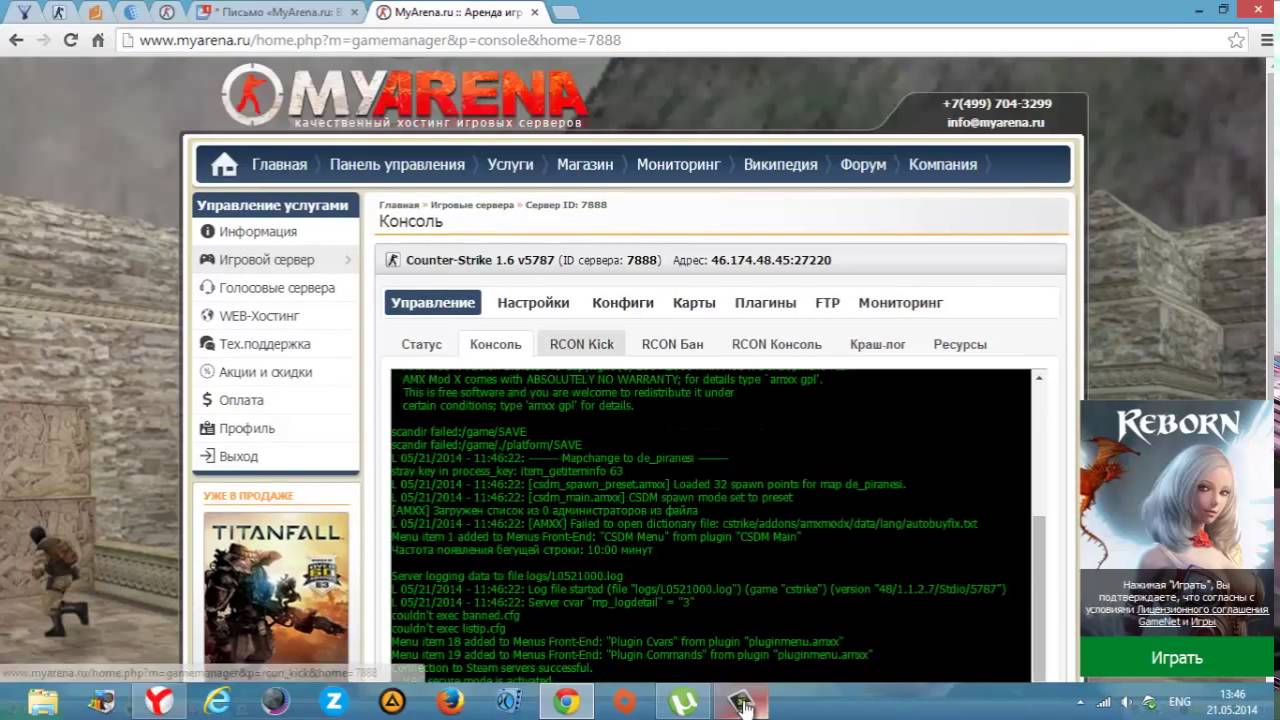This screenshot has height=720, width=1280.
Task: Click the MyArena logo
Action: click(x=404, y=96)
